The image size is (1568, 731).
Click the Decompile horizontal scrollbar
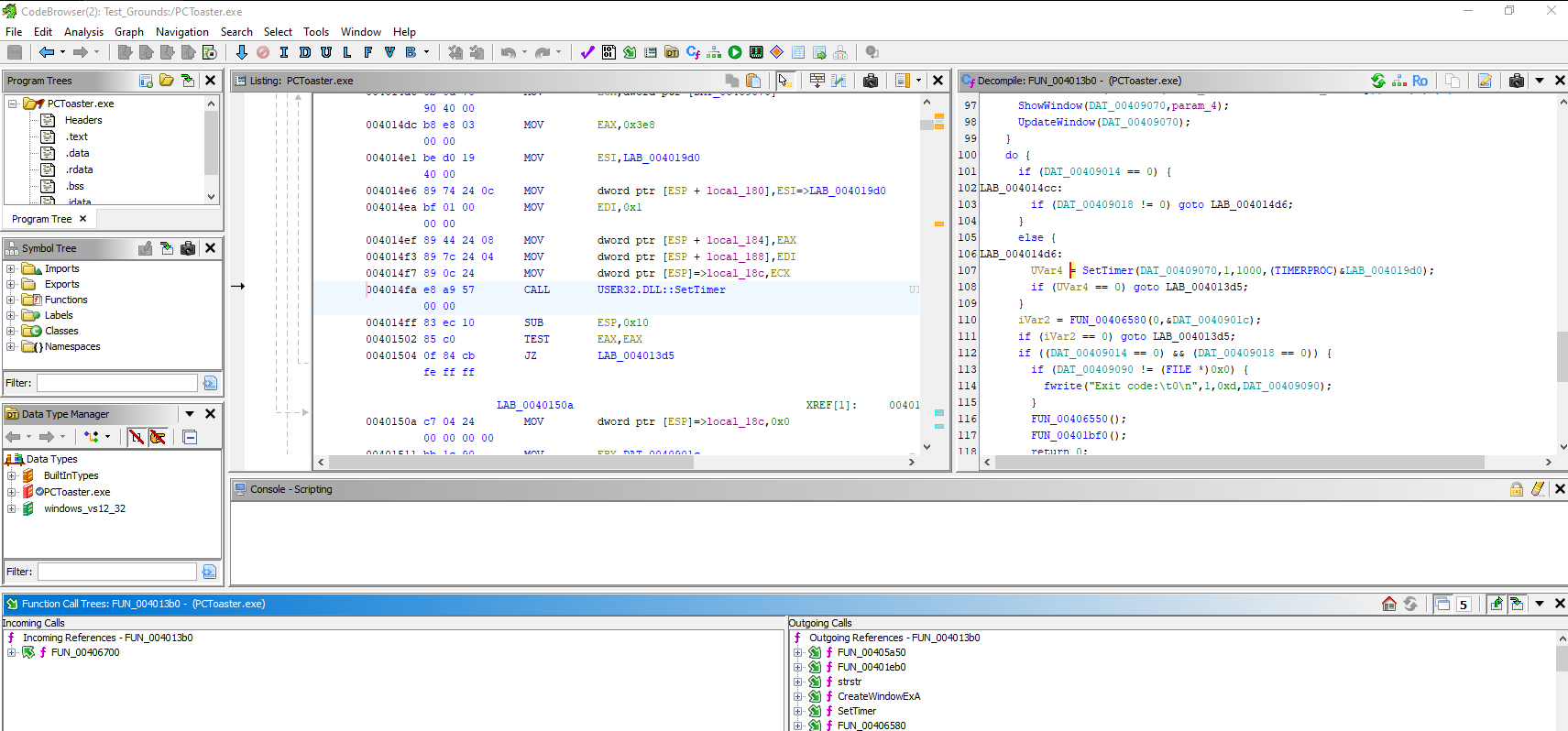[x=1237, y=463]
